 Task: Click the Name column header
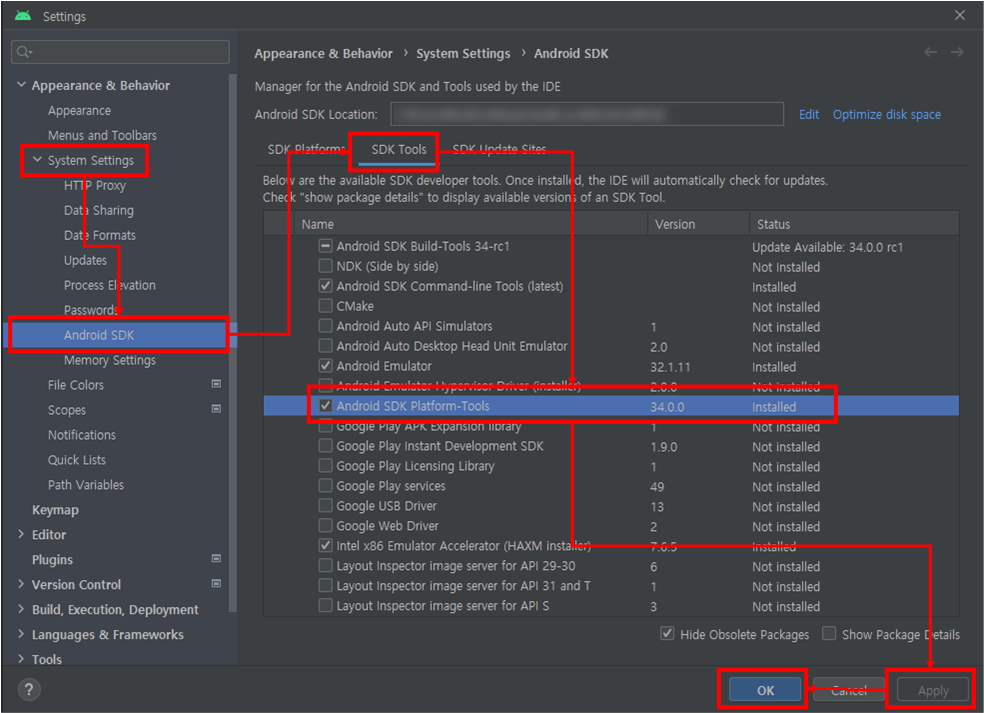pos(471,224)
